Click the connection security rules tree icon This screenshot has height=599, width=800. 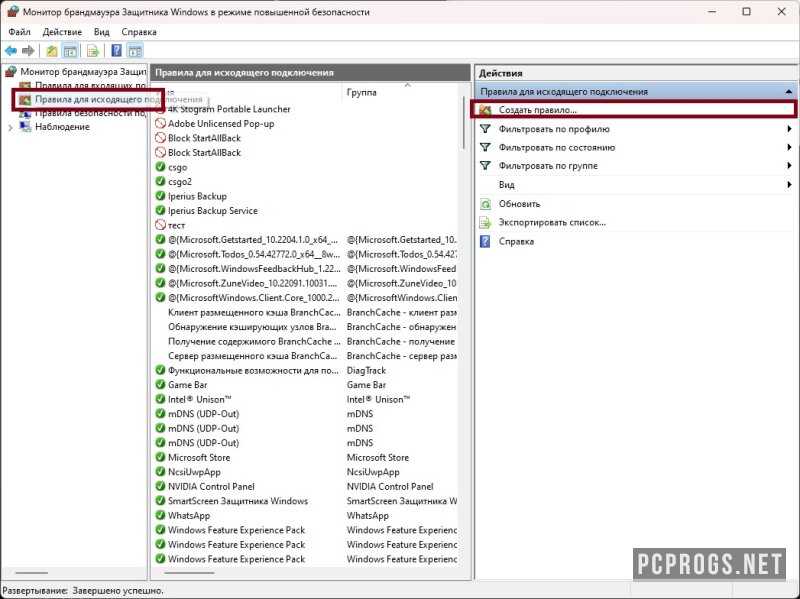pos(25,113)
